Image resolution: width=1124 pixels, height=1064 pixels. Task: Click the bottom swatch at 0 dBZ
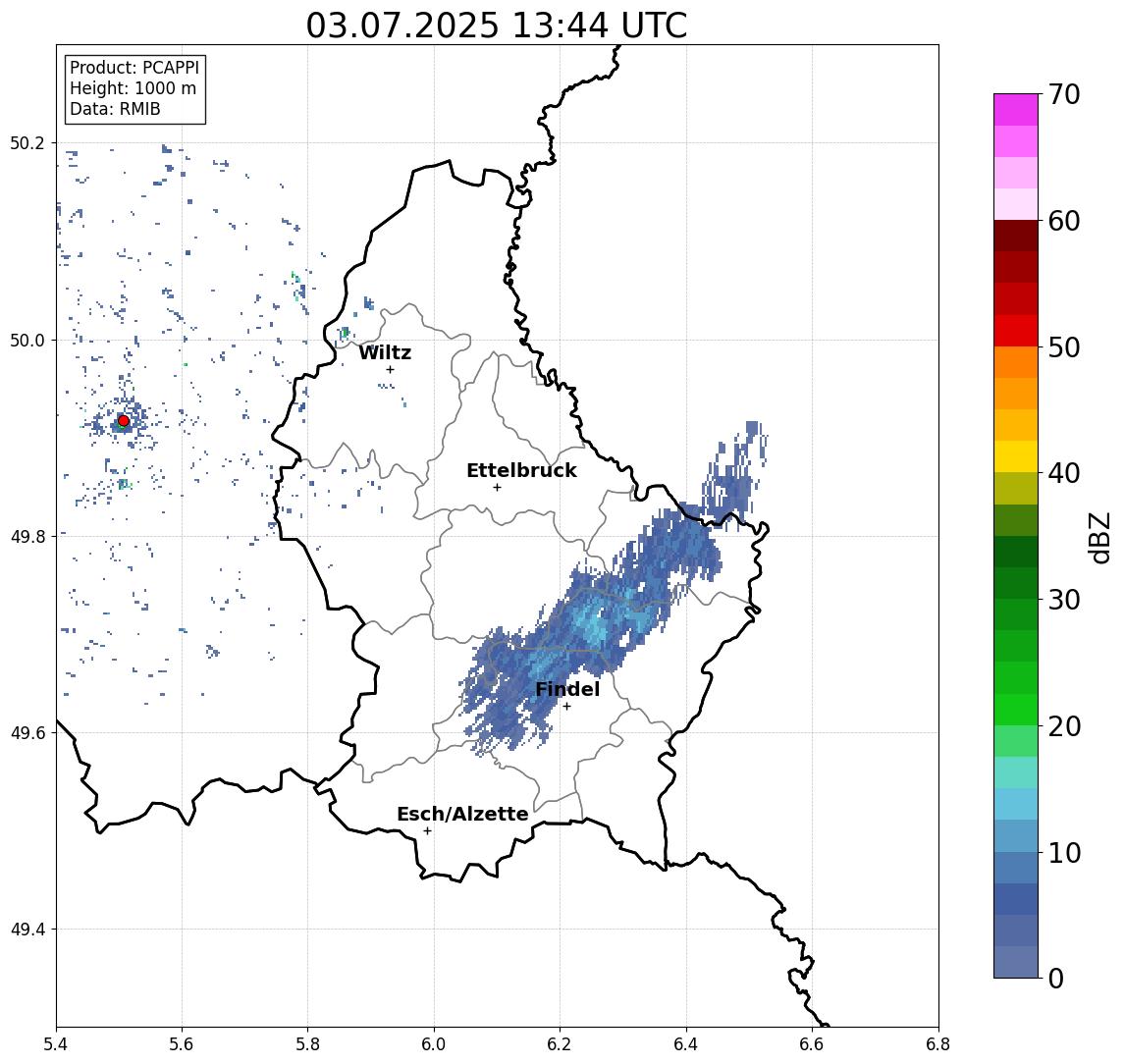coord(1016,962)
